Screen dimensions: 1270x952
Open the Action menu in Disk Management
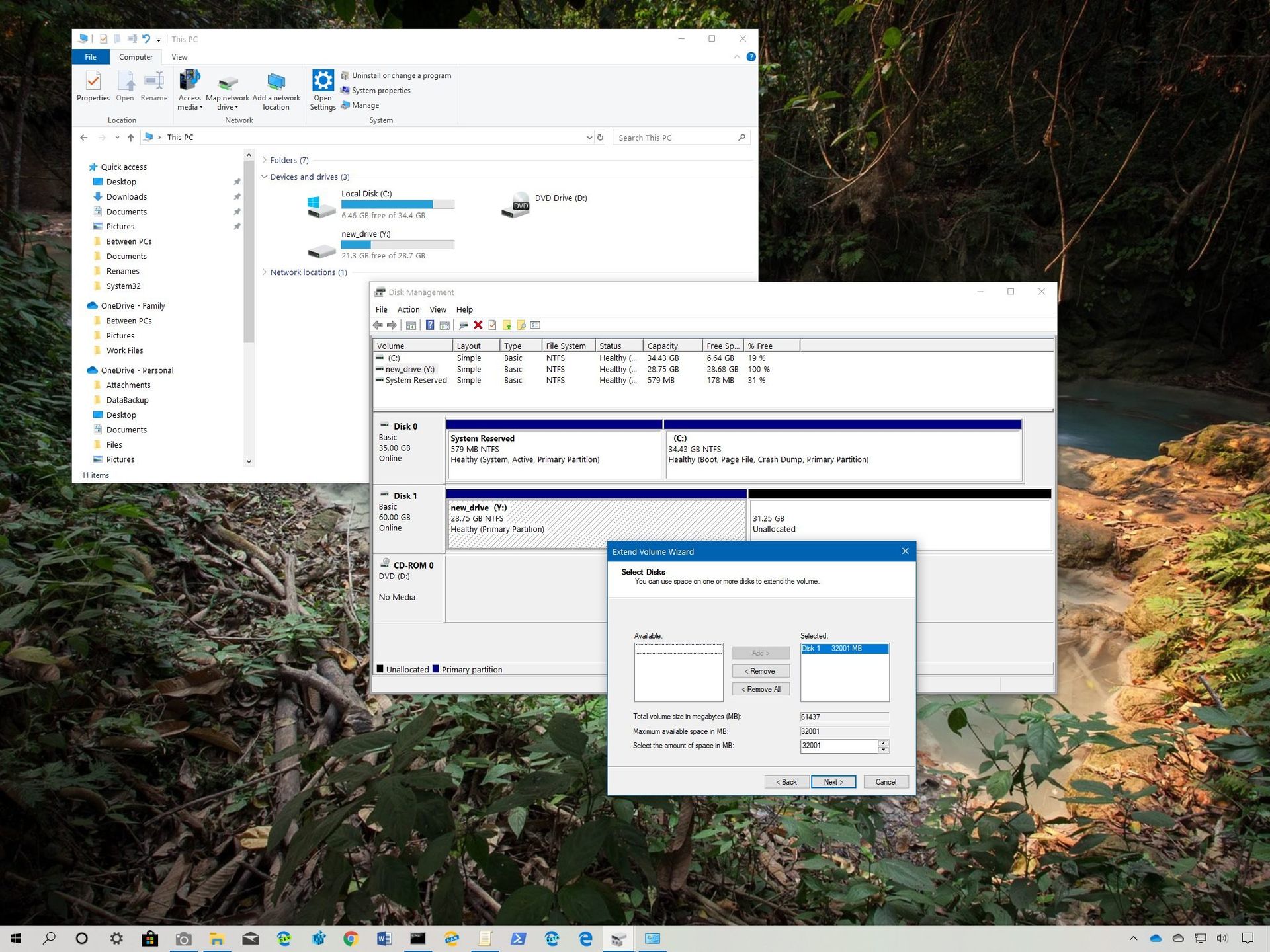(x=408, y=309)
